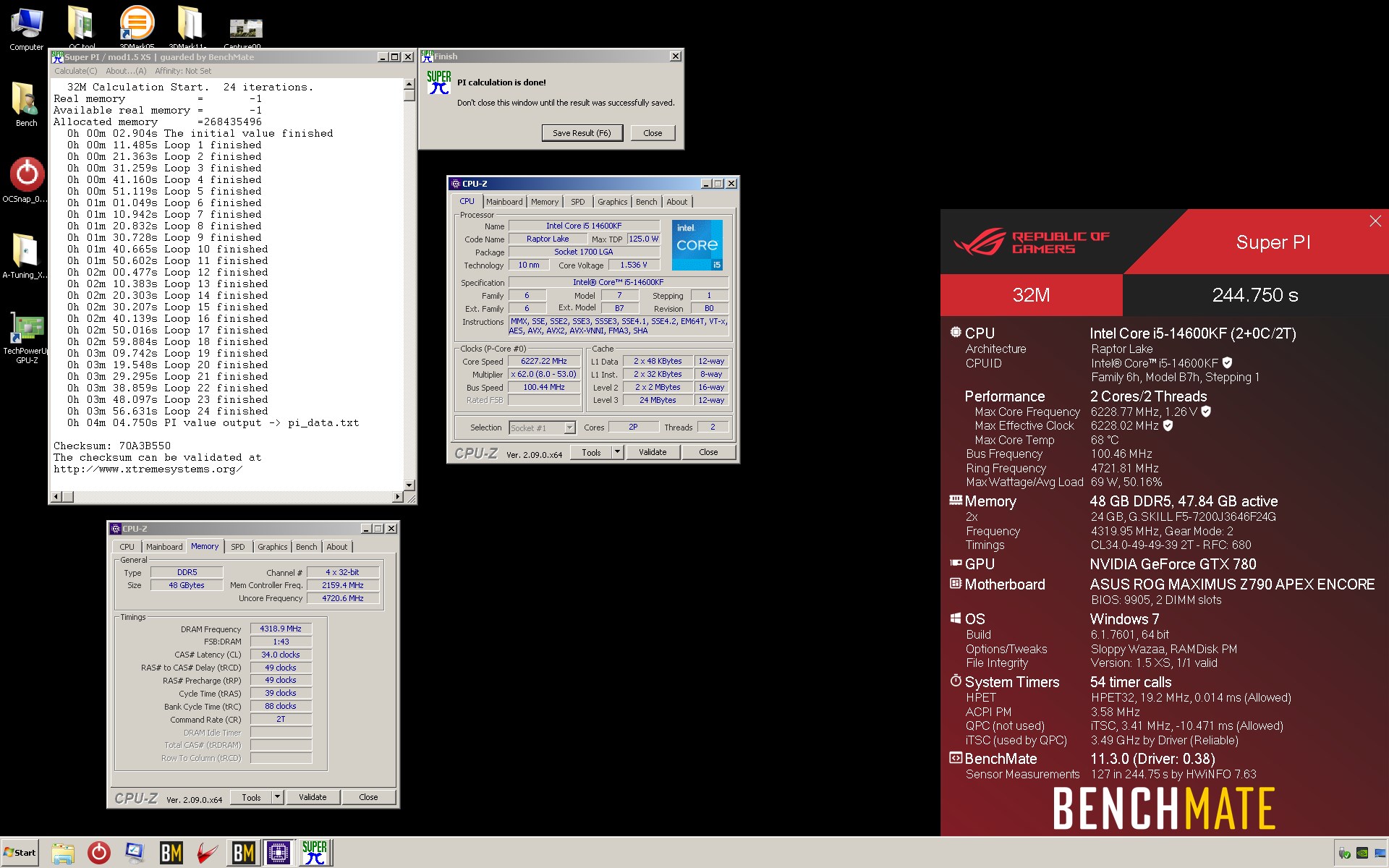Viewport: 1389px width, 868px height.
Task: Click the red power OCSnap taskbar icon
Action: (x=99, y=853)
